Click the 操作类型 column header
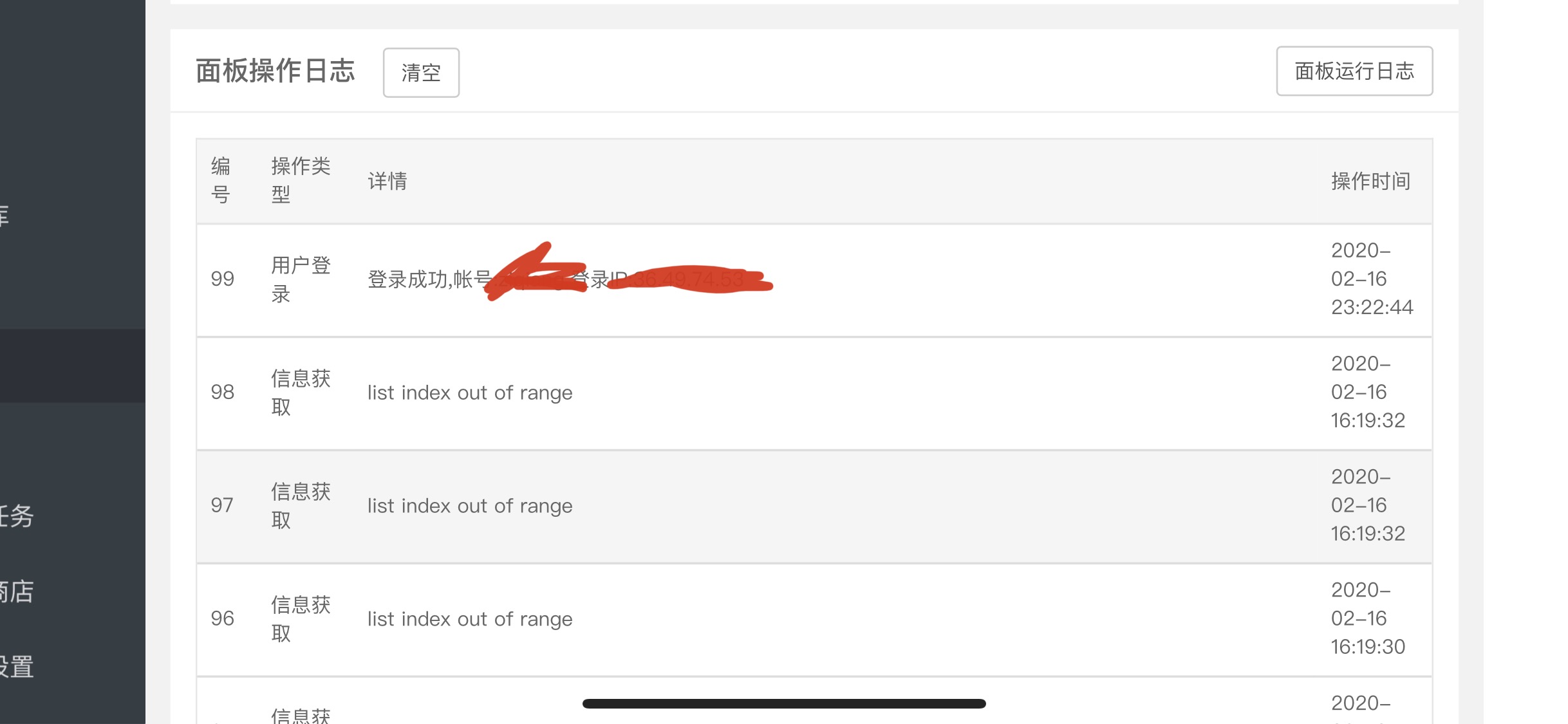The width and height of the screenshot is (1568, 724). coord(301,181)
